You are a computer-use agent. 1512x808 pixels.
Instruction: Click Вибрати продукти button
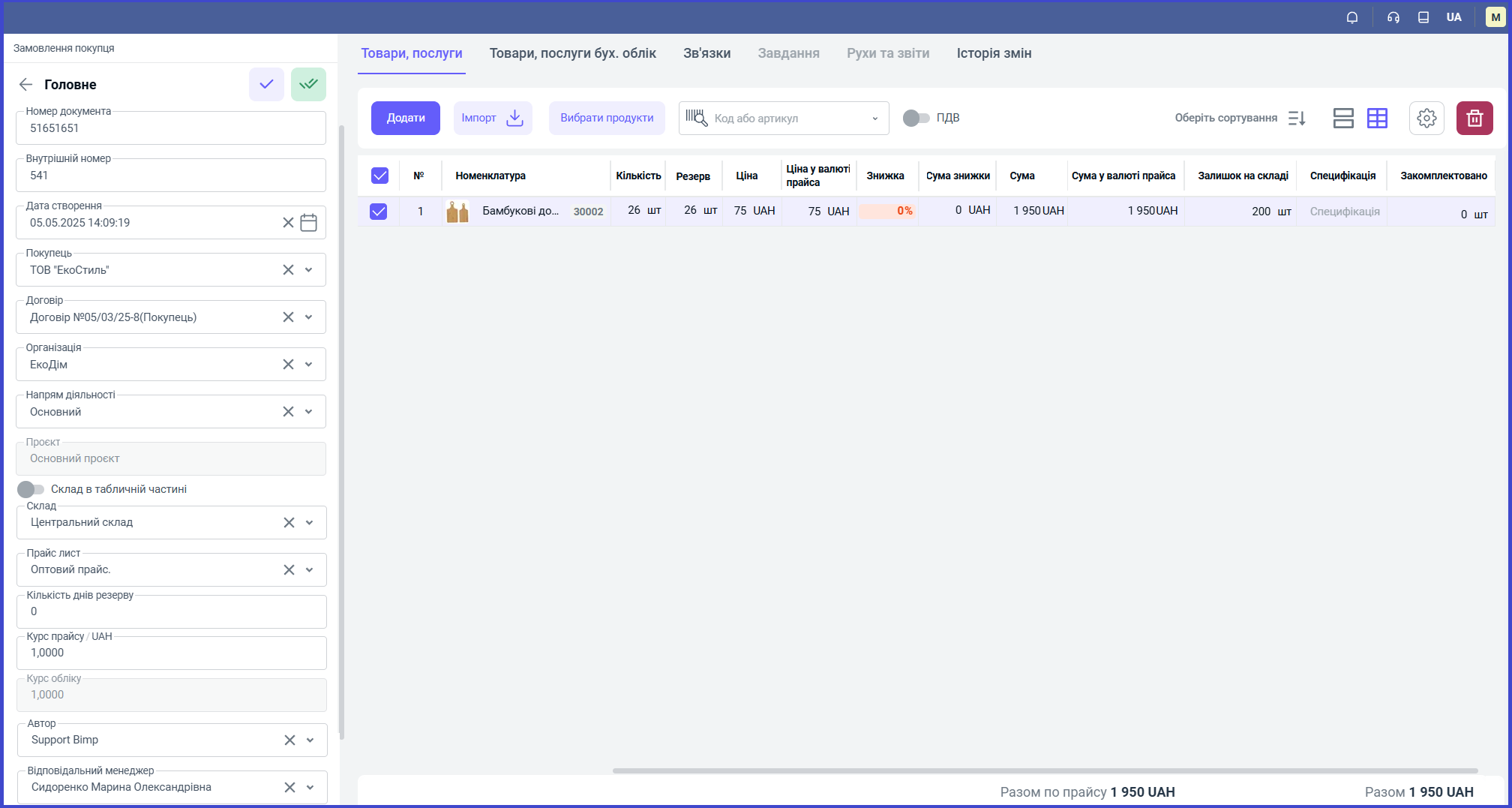(x=607, y=118)
